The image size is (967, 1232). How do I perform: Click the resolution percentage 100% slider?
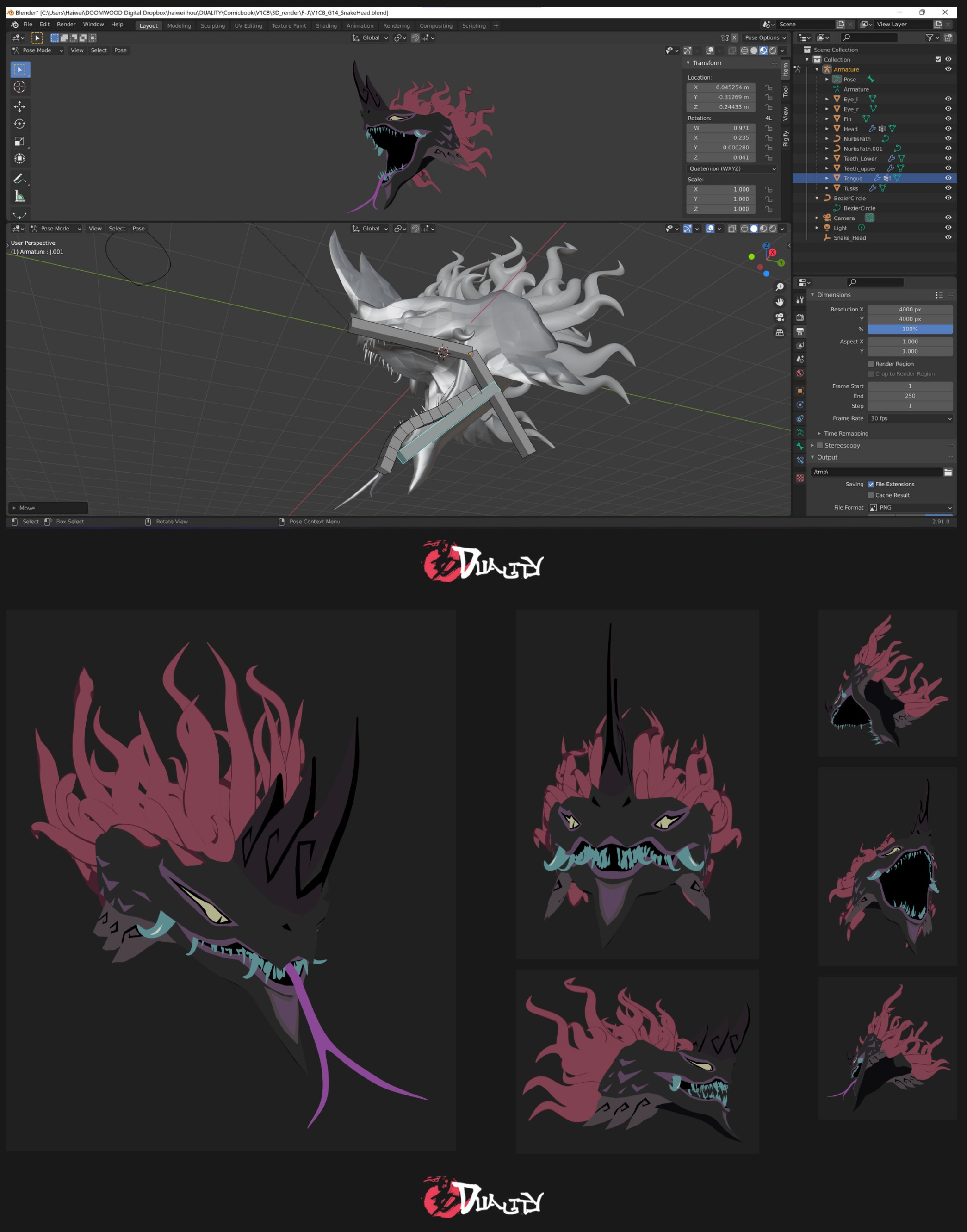(910, 329)
